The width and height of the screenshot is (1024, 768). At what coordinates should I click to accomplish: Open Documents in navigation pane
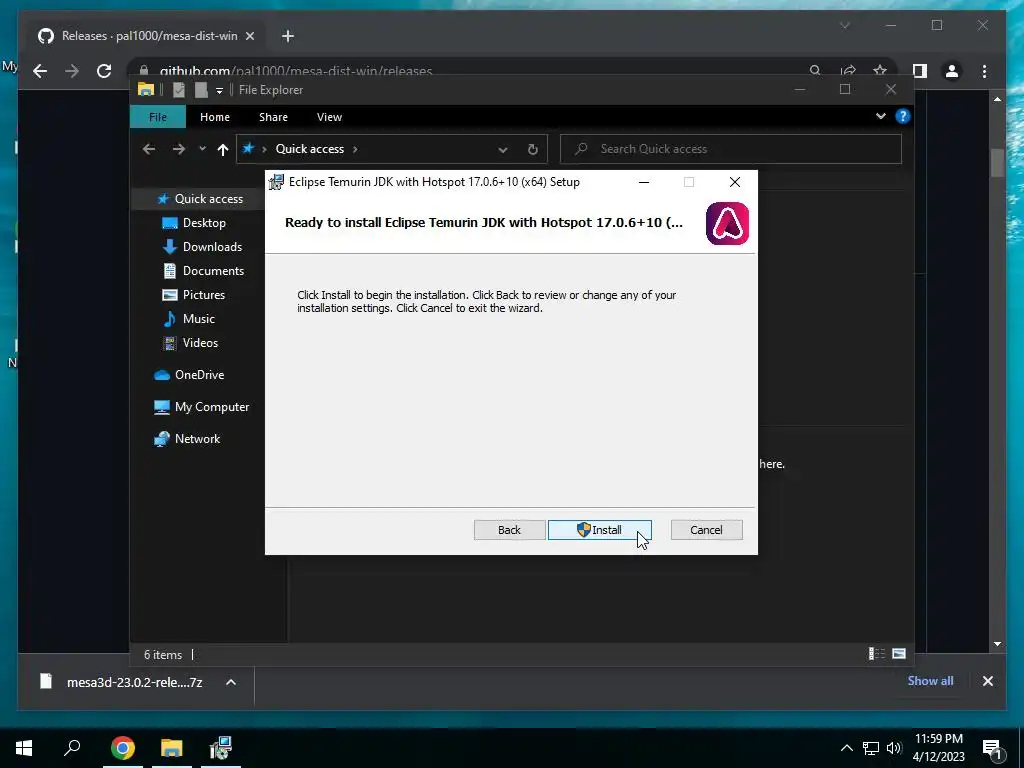pos(213,270)
